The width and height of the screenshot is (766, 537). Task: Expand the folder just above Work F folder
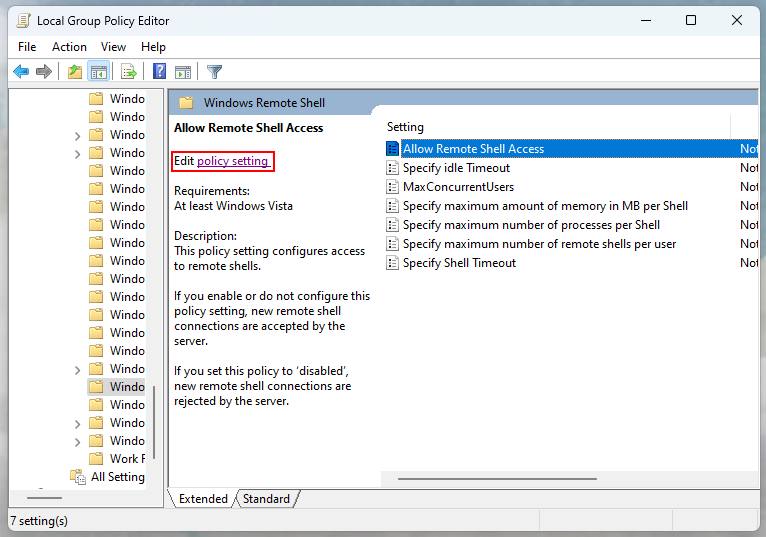tap(78, 441)
